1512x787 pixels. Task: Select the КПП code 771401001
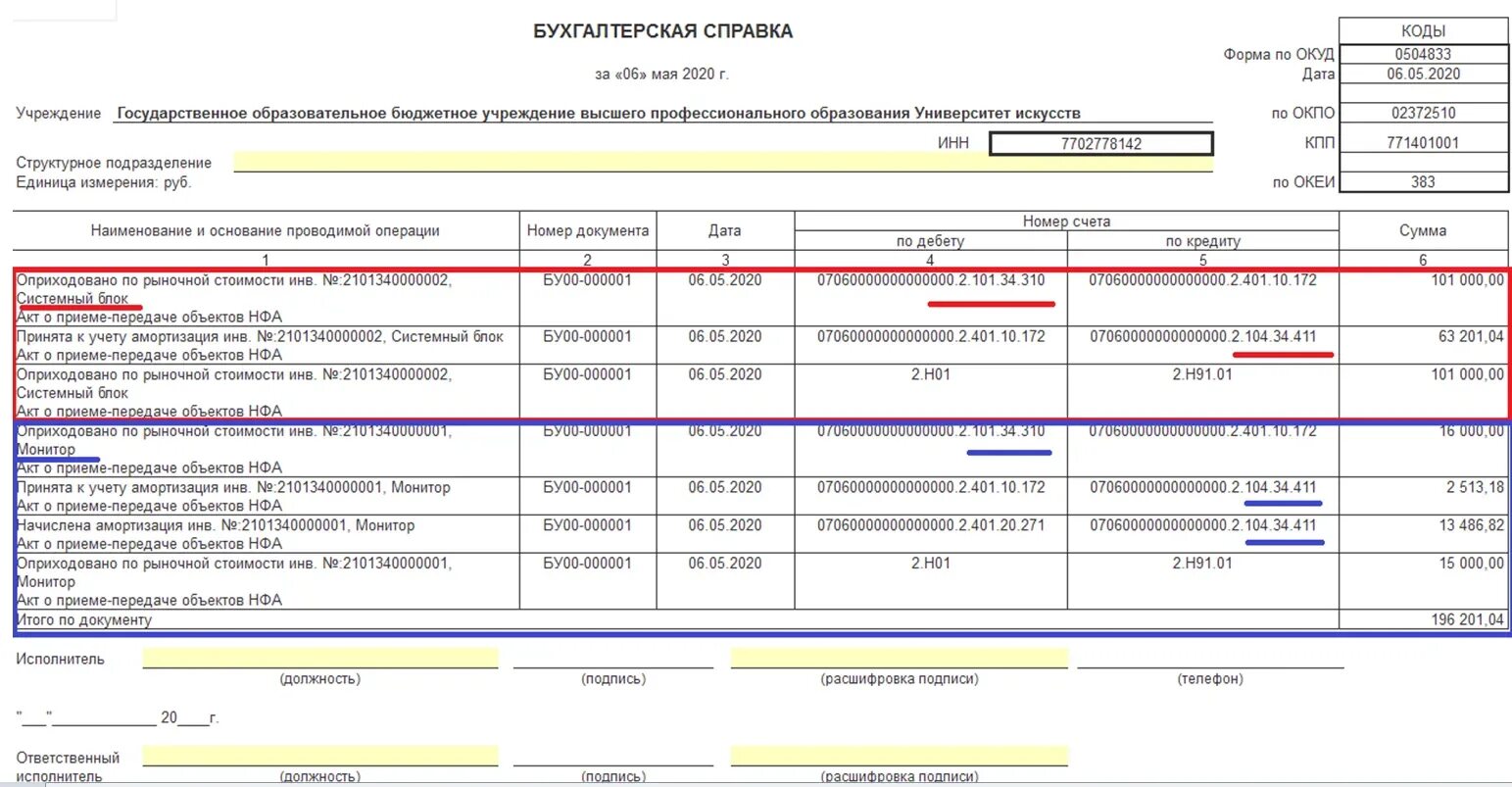coord(1423,143)
